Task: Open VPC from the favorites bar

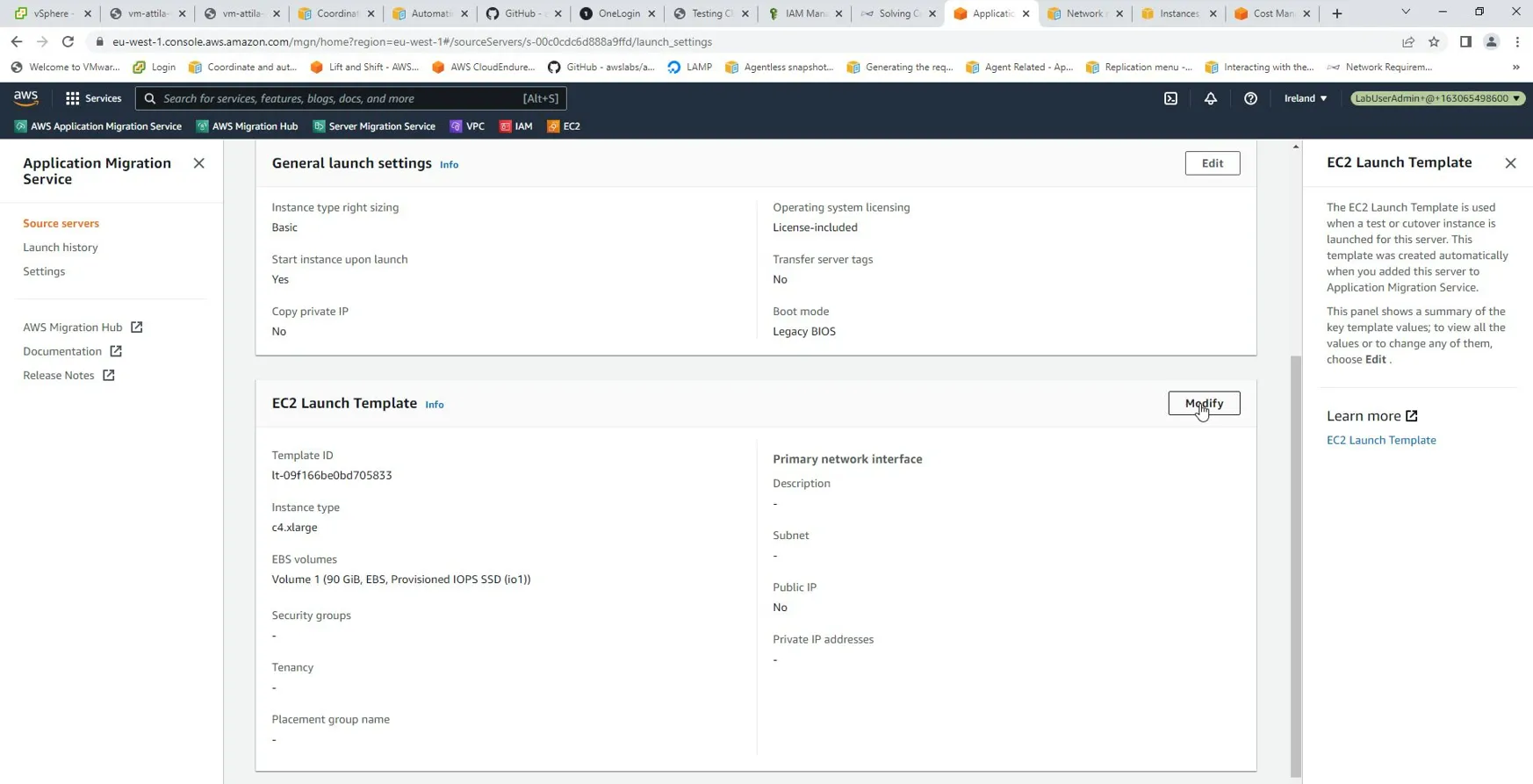Action: click(467, 126)
